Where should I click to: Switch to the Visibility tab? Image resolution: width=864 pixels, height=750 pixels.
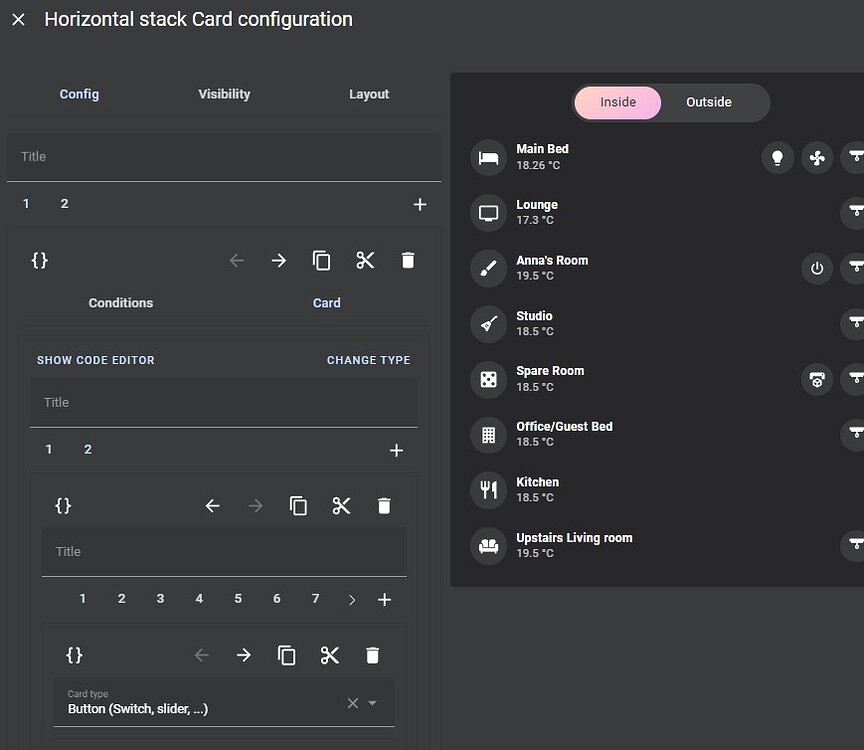tap(224, 94)
